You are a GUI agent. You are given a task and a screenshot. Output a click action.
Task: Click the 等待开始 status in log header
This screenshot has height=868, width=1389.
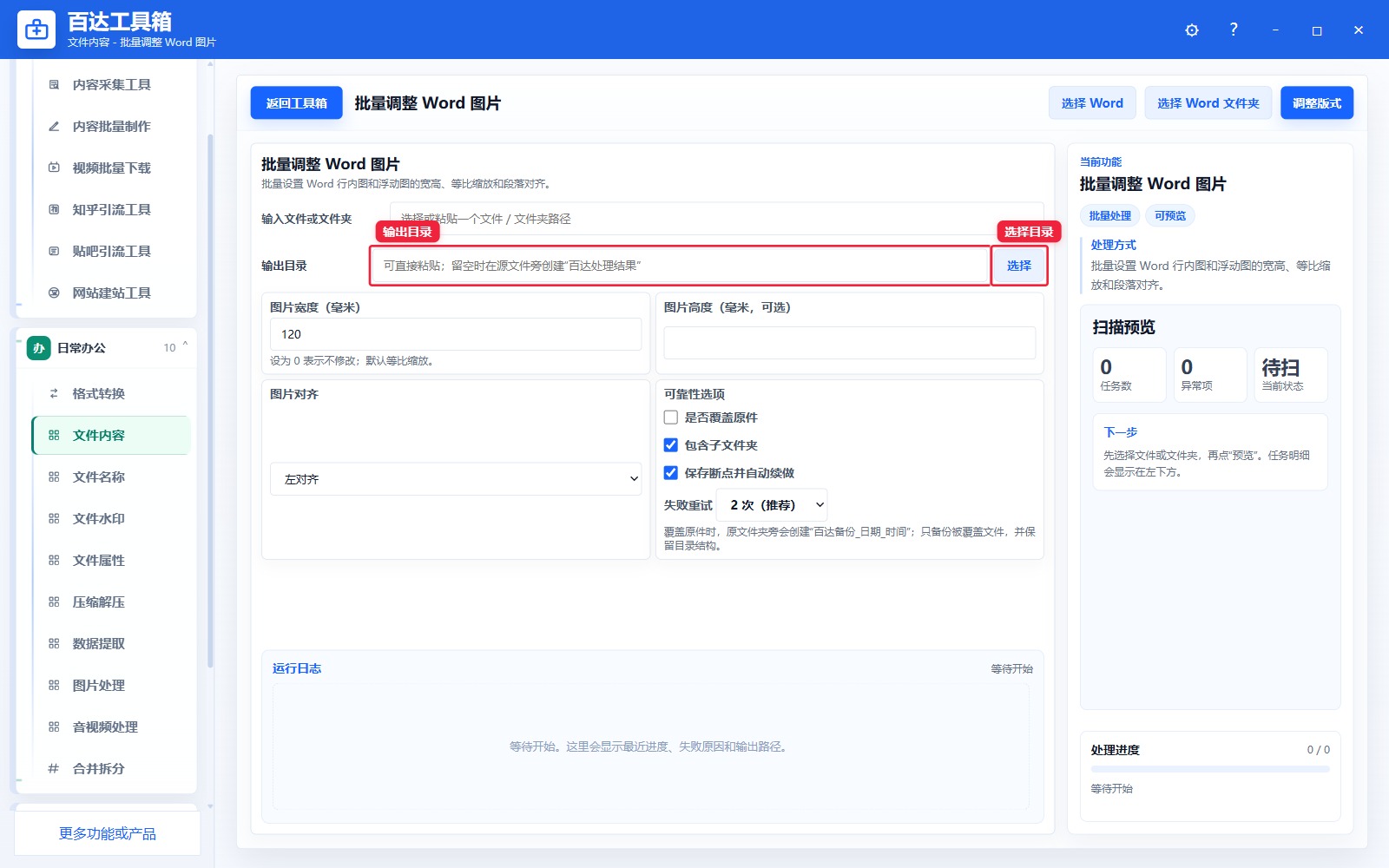1011,669
